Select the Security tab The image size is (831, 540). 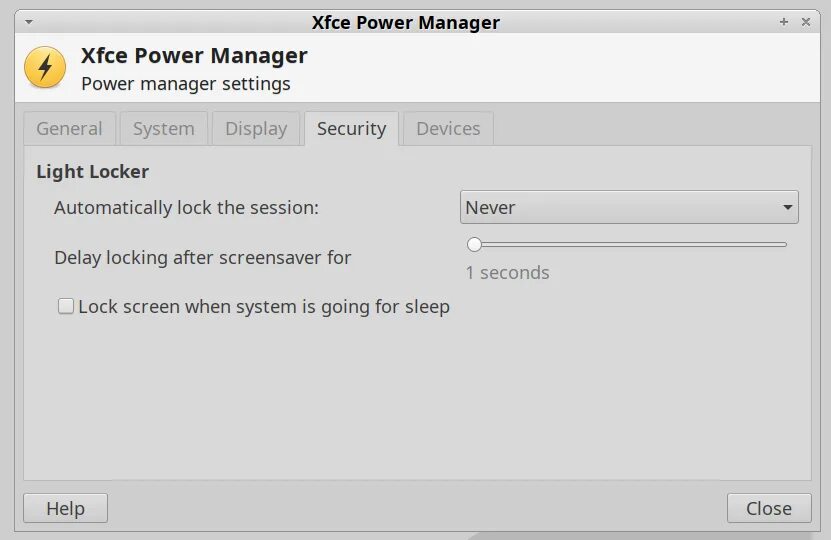point(351,129)
